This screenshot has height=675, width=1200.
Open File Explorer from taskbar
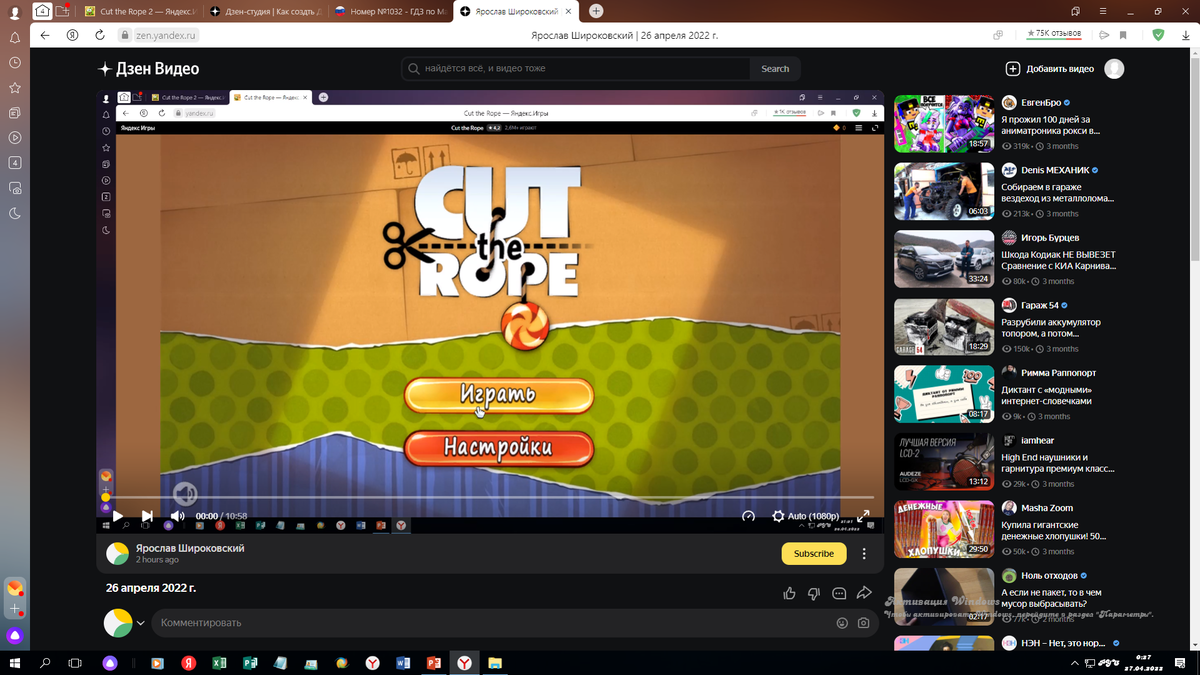495,662
